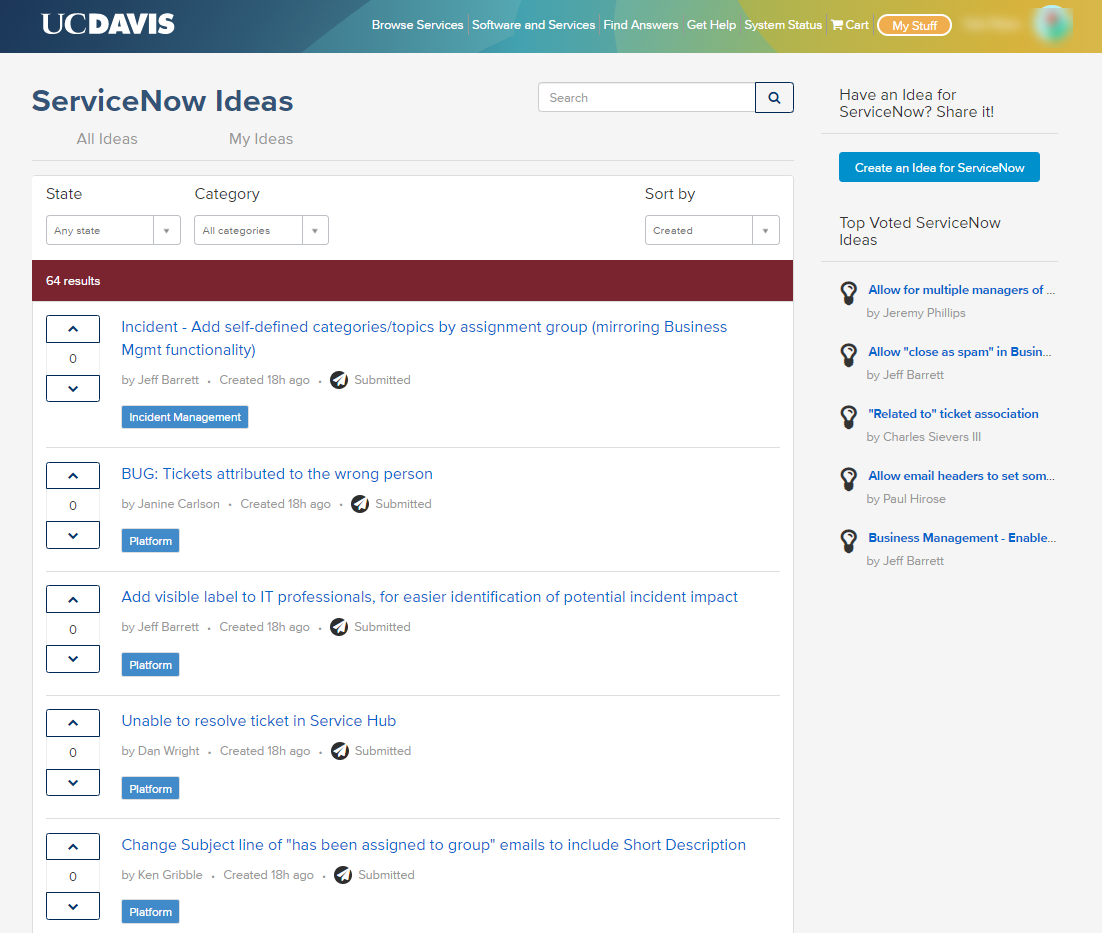The image size is (1102, 933).
Task: Click the Submitted icon on Dan Wright's idea
Action: click(x=338, y=751)
